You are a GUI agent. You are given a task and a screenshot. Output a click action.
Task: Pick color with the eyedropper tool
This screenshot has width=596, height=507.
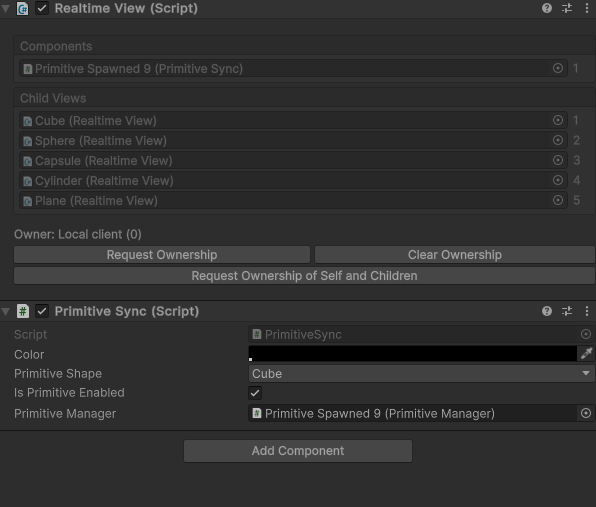(x=586, y=353)
